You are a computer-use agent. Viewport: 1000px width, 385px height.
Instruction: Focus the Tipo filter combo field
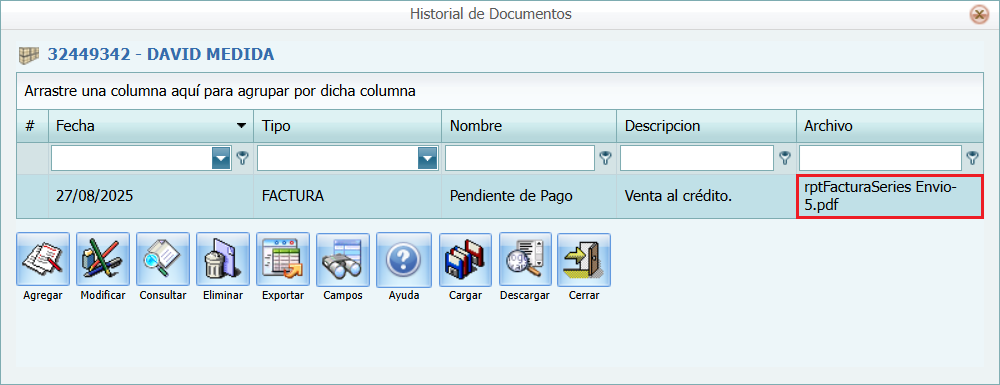tap(337, 158)
